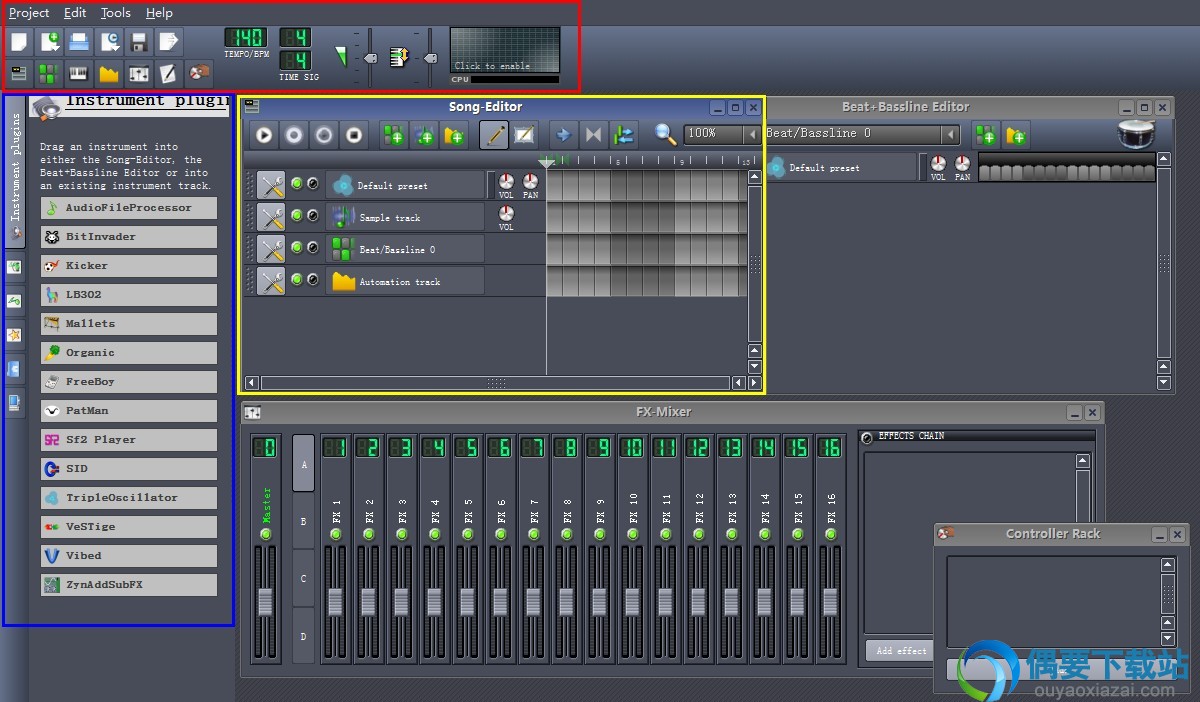1200x702 pixels.
Task: Click the first record button in Song-Editor
Action: tap(294, 134)
